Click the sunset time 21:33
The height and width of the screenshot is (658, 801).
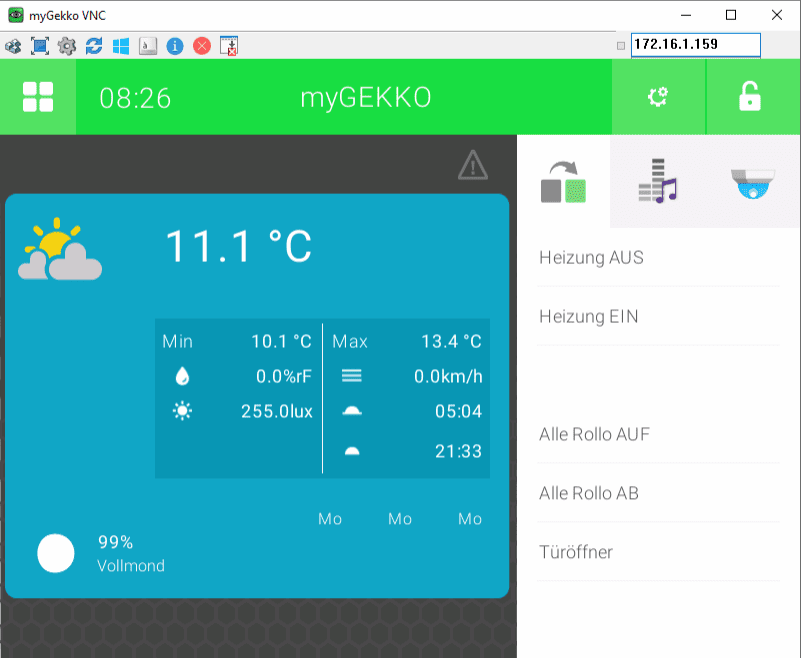click(x=458, y=451)
